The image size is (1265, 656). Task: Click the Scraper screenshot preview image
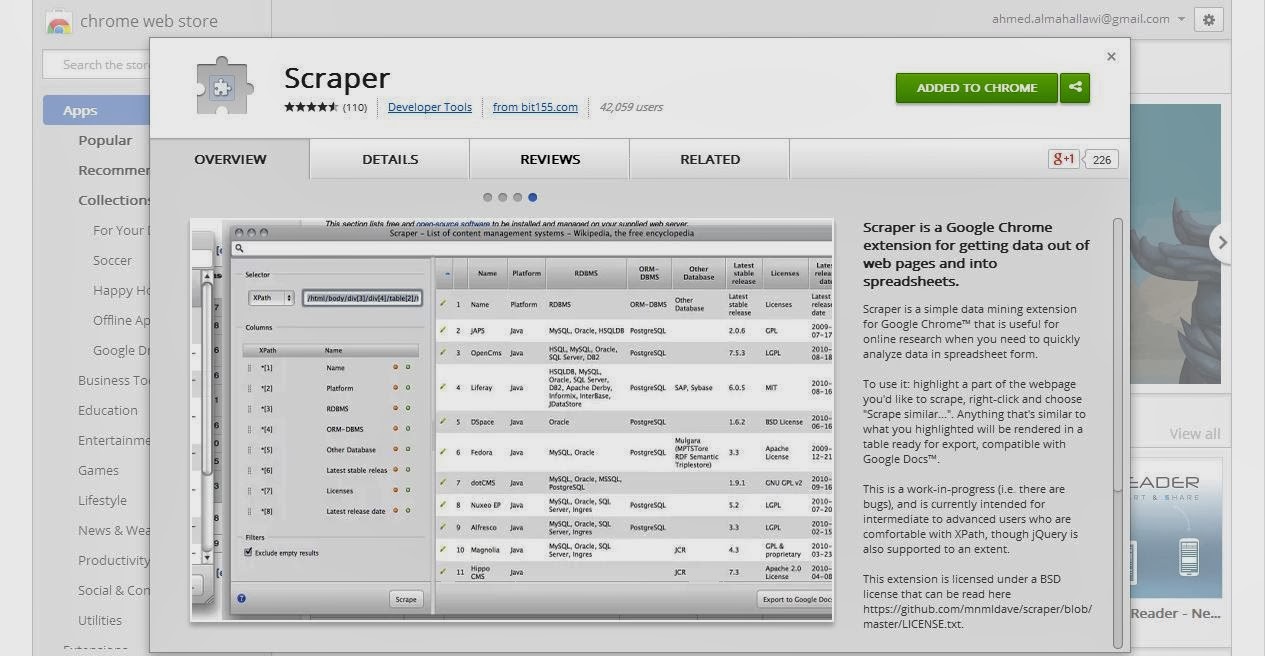pyautogui.click(x=512, y=420)
